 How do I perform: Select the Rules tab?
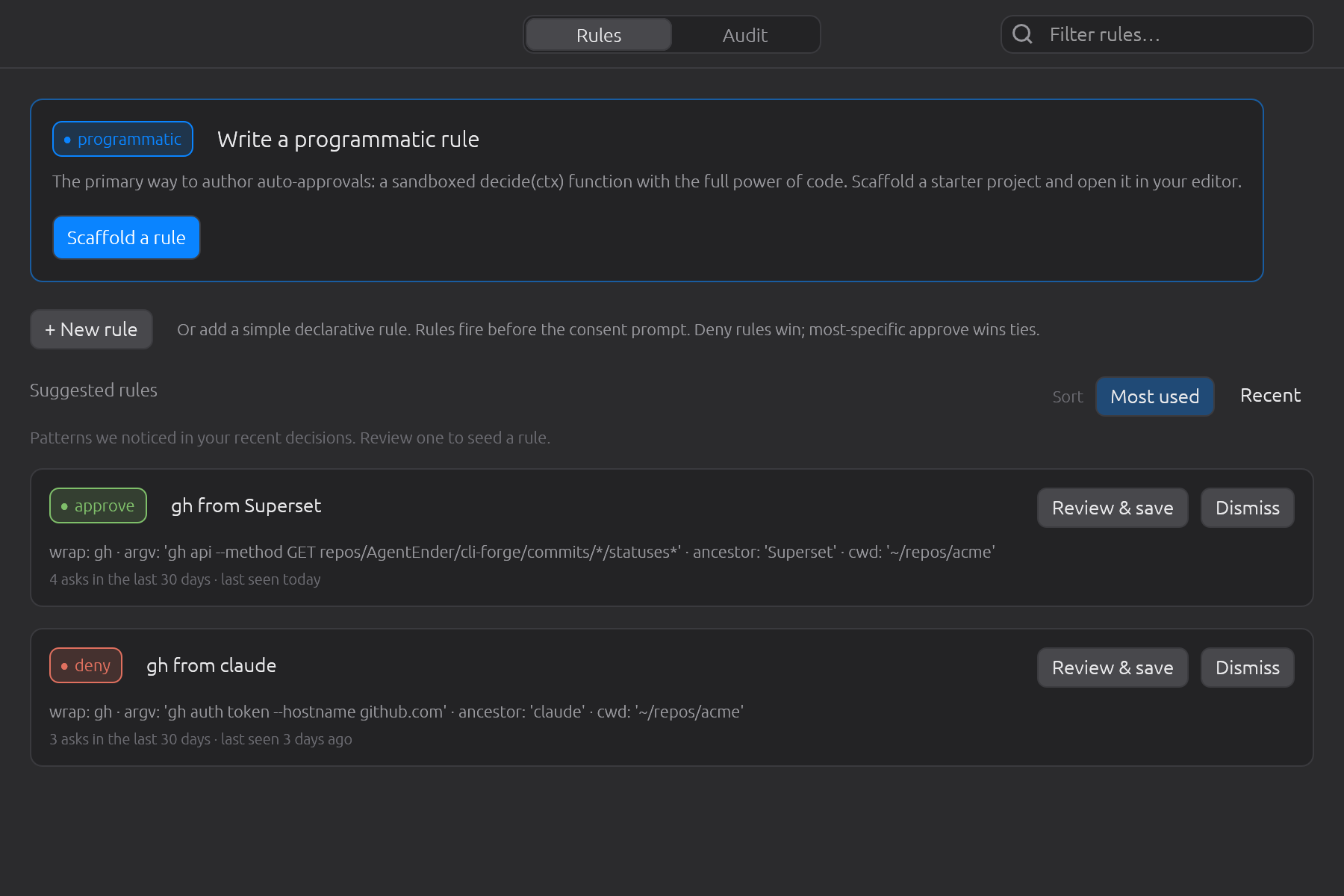tap(599, 35)
